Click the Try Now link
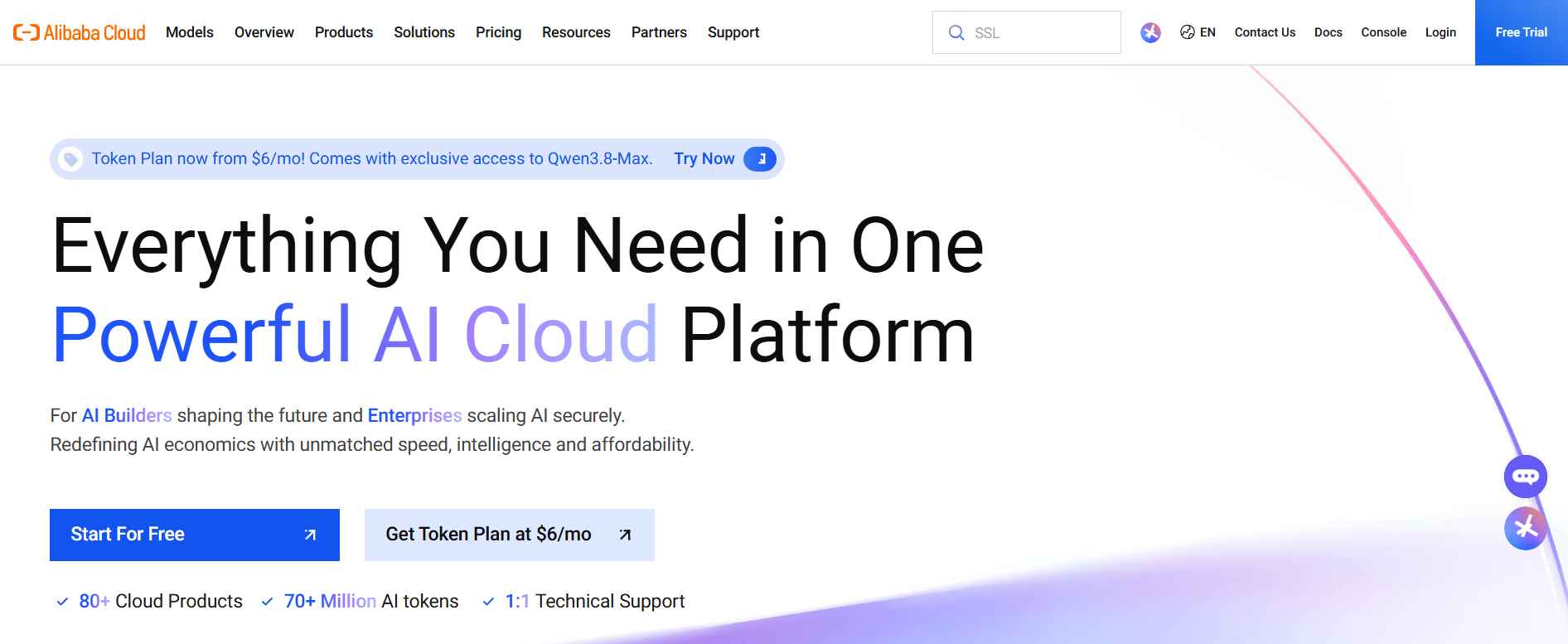 click(x=704, y=158)
